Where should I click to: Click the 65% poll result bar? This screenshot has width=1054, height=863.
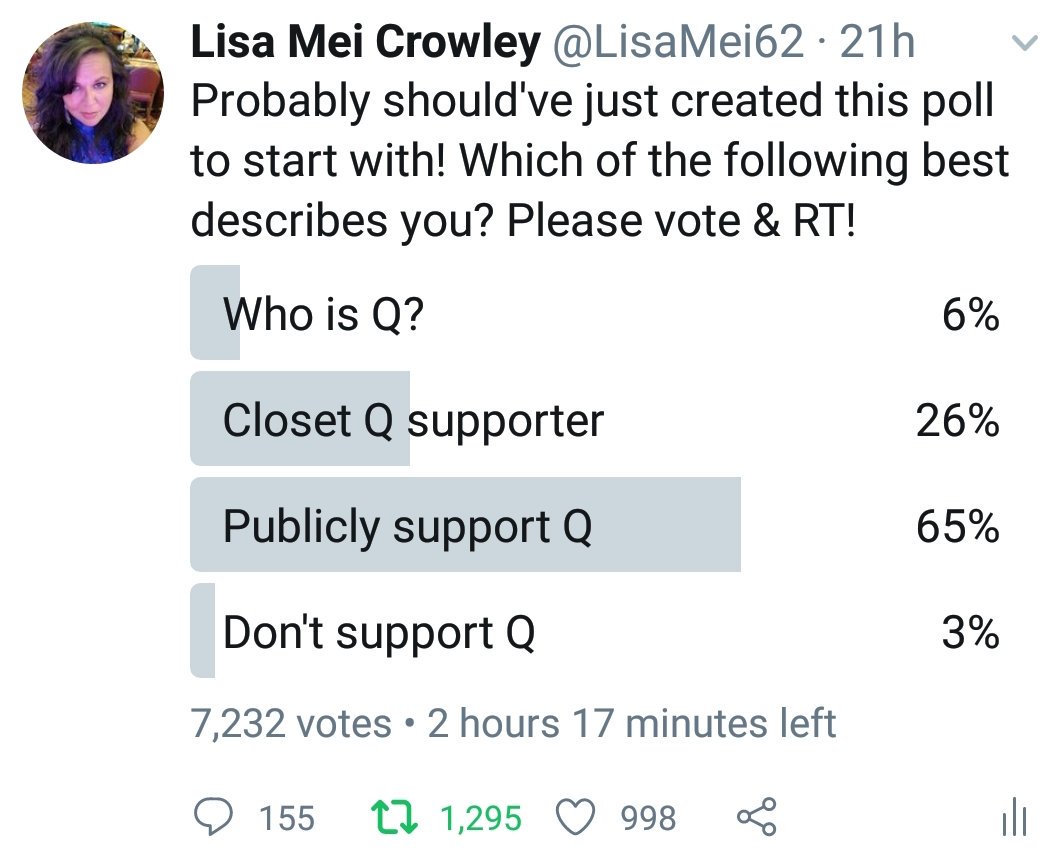(x=465, y=526)
